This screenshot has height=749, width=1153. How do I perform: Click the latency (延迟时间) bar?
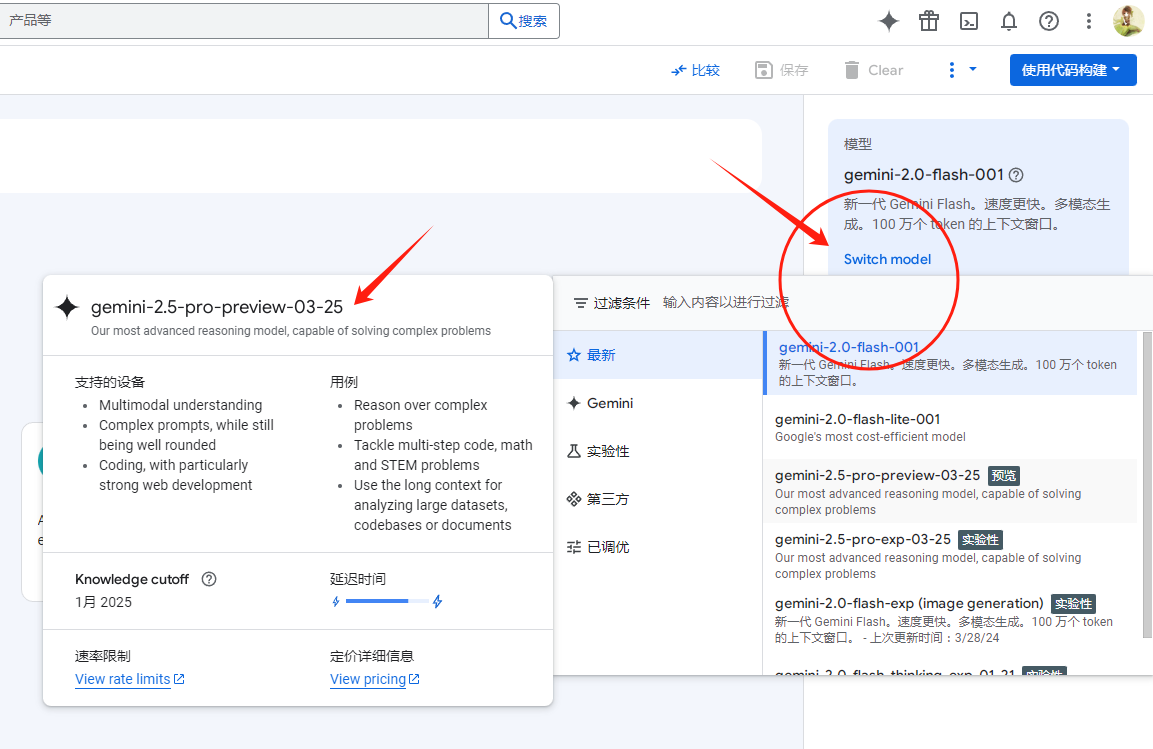pos(387,601)
